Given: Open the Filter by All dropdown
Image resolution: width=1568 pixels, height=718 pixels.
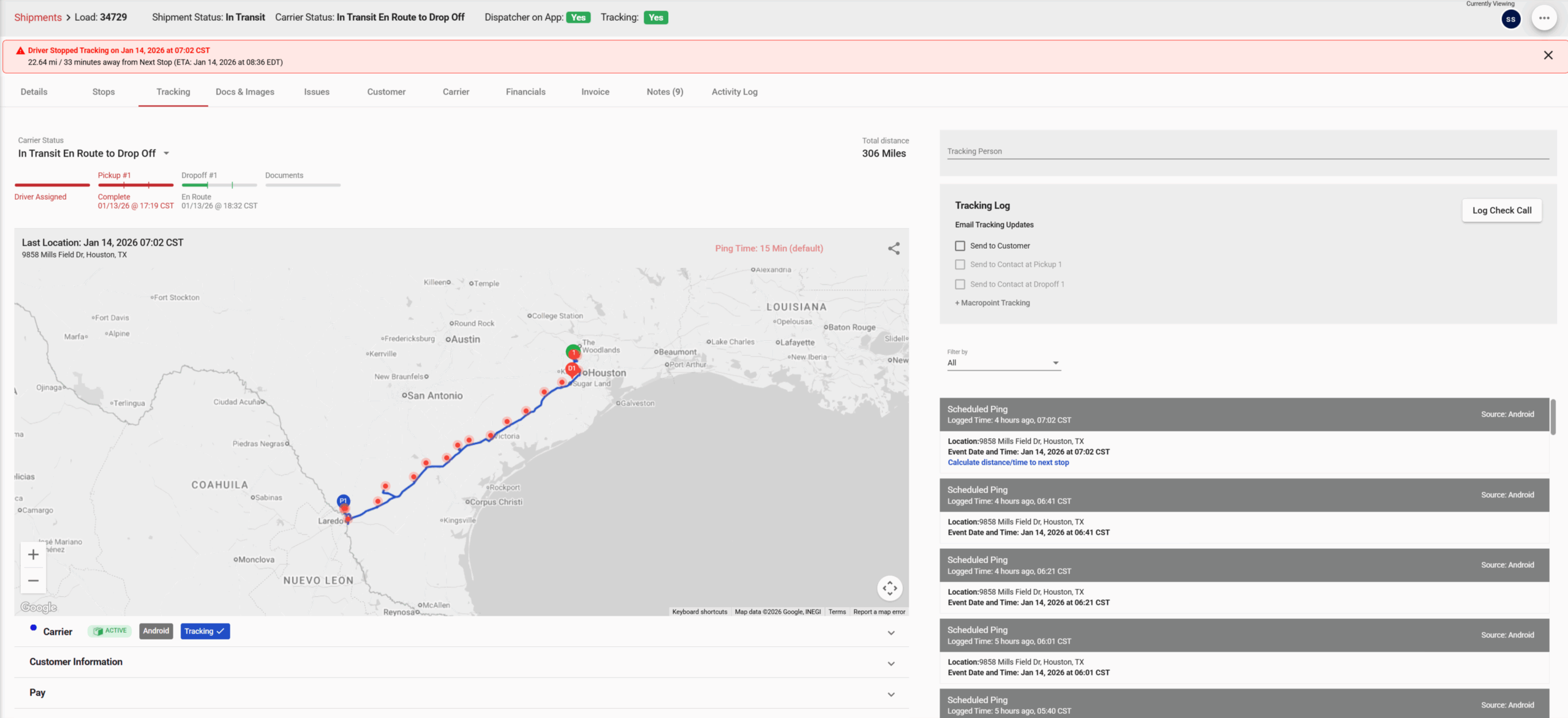Looking at the screenshot, I should tap(1003, 363).
